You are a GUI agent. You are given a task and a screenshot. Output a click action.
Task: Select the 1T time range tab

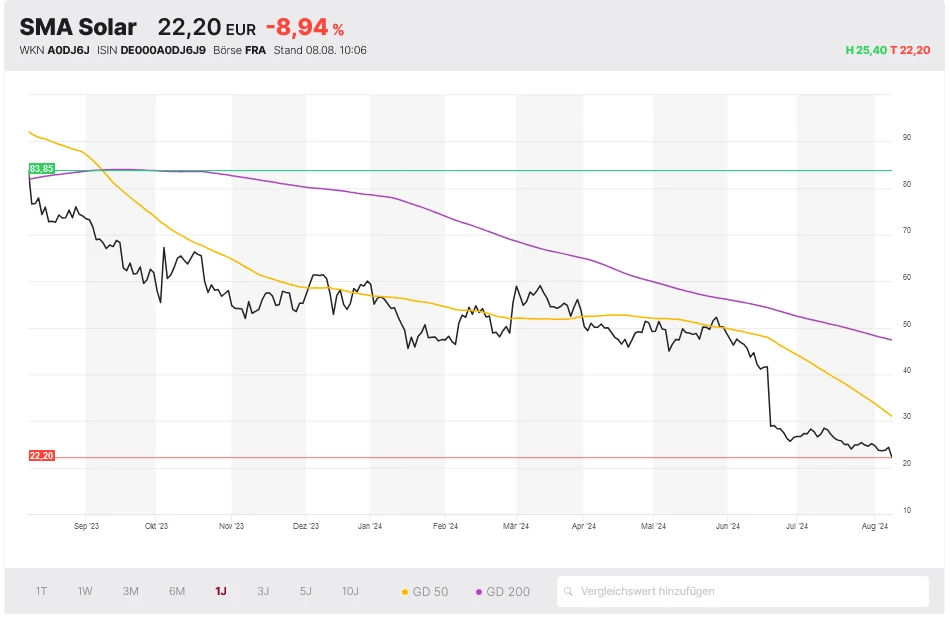(x=41, y=591)
